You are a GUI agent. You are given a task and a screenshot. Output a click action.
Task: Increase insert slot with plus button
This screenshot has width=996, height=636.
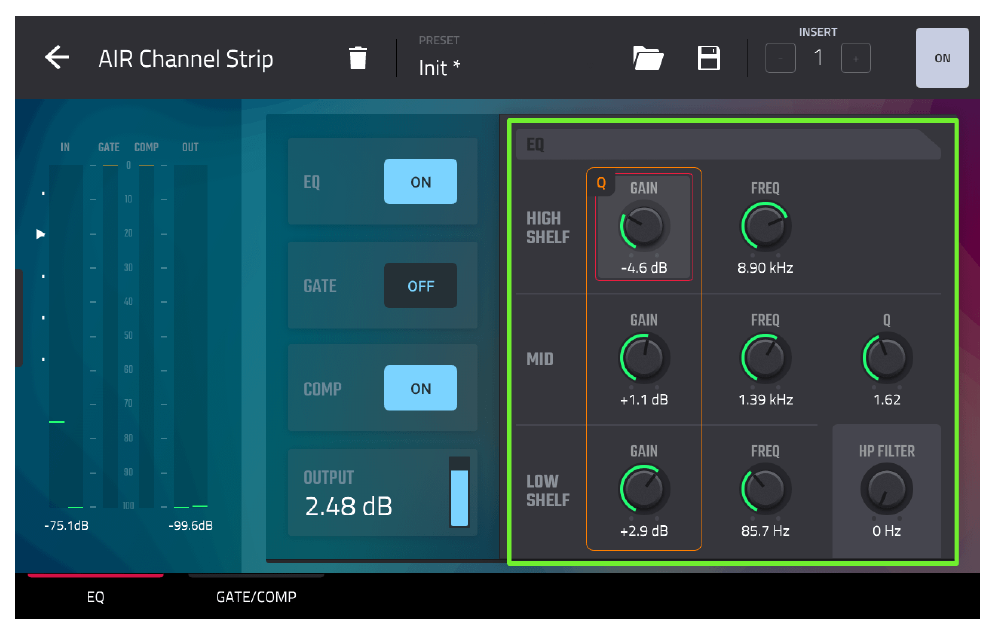coord(856,58)
